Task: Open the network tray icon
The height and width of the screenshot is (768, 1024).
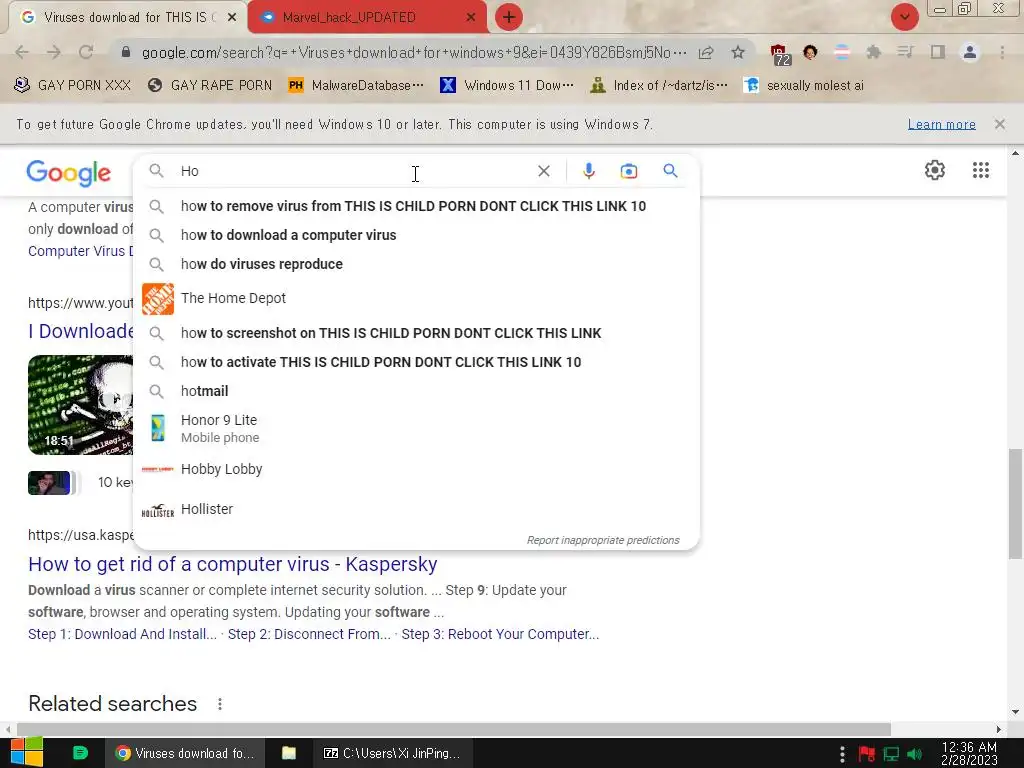Action: tap(891, 754)
